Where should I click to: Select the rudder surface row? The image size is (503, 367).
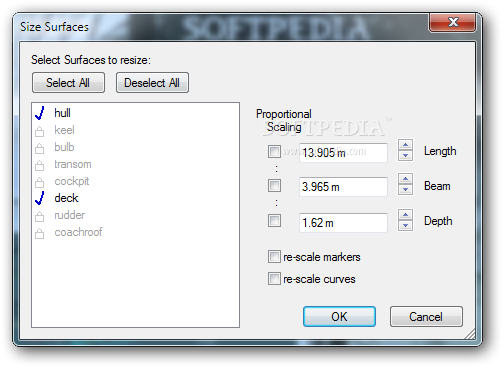pos(135,215)
